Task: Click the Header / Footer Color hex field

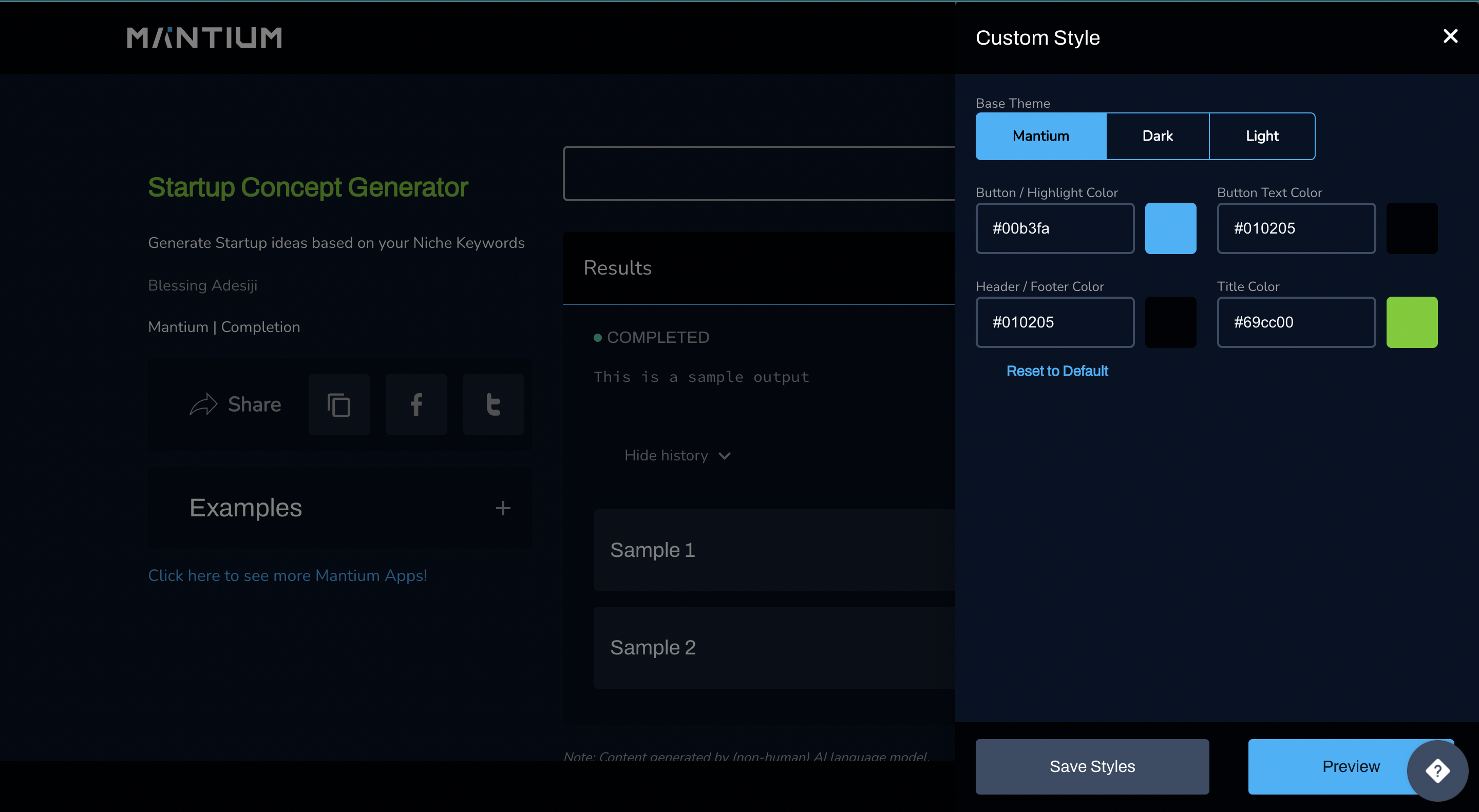Action: (x=1055, y=322)
